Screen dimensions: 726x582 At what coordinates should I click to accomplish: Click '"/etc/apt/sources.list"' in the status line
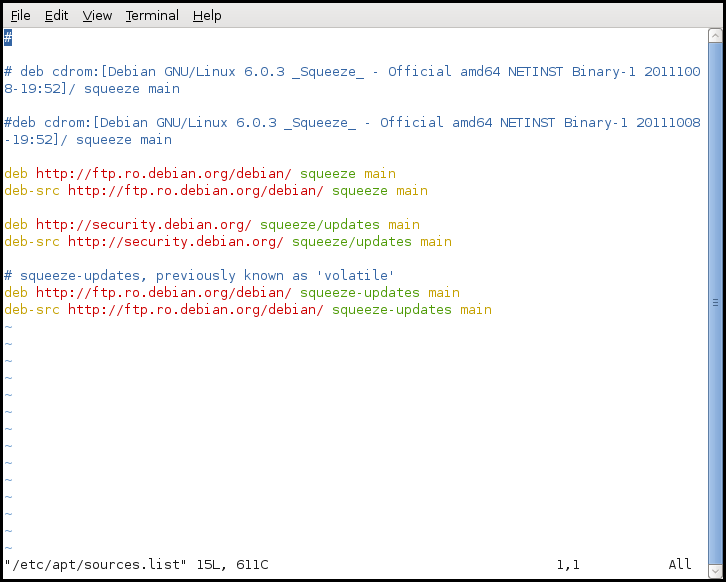click(x=95, y=565)
